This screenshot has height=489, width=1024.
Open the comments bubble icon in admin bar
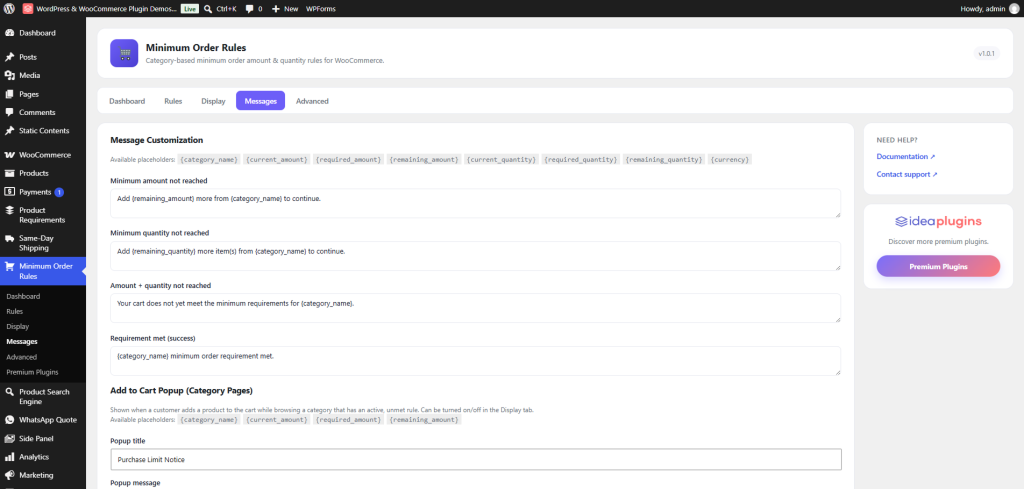tap(249, 9)
